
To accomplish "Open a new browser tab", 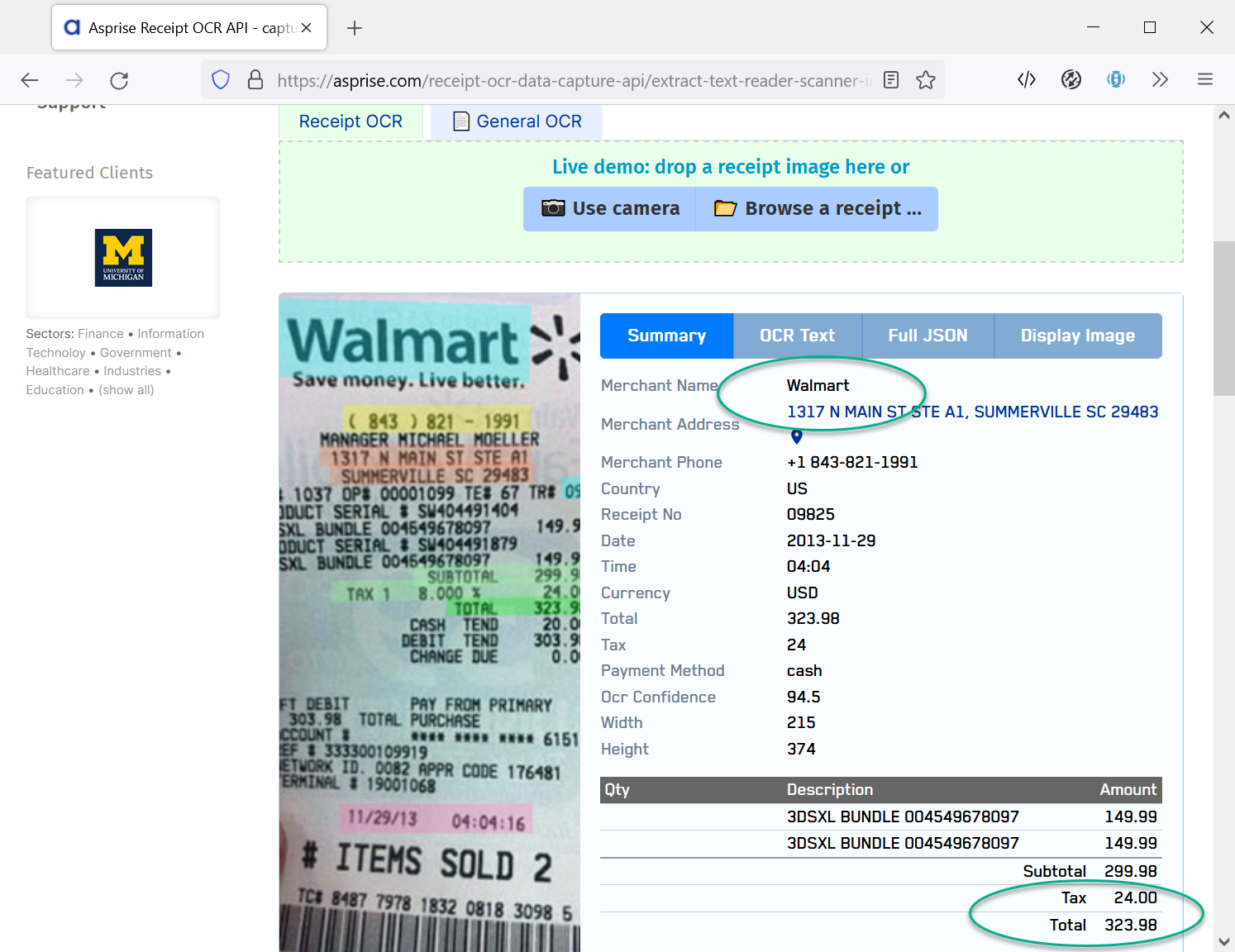I will point(355,28).
